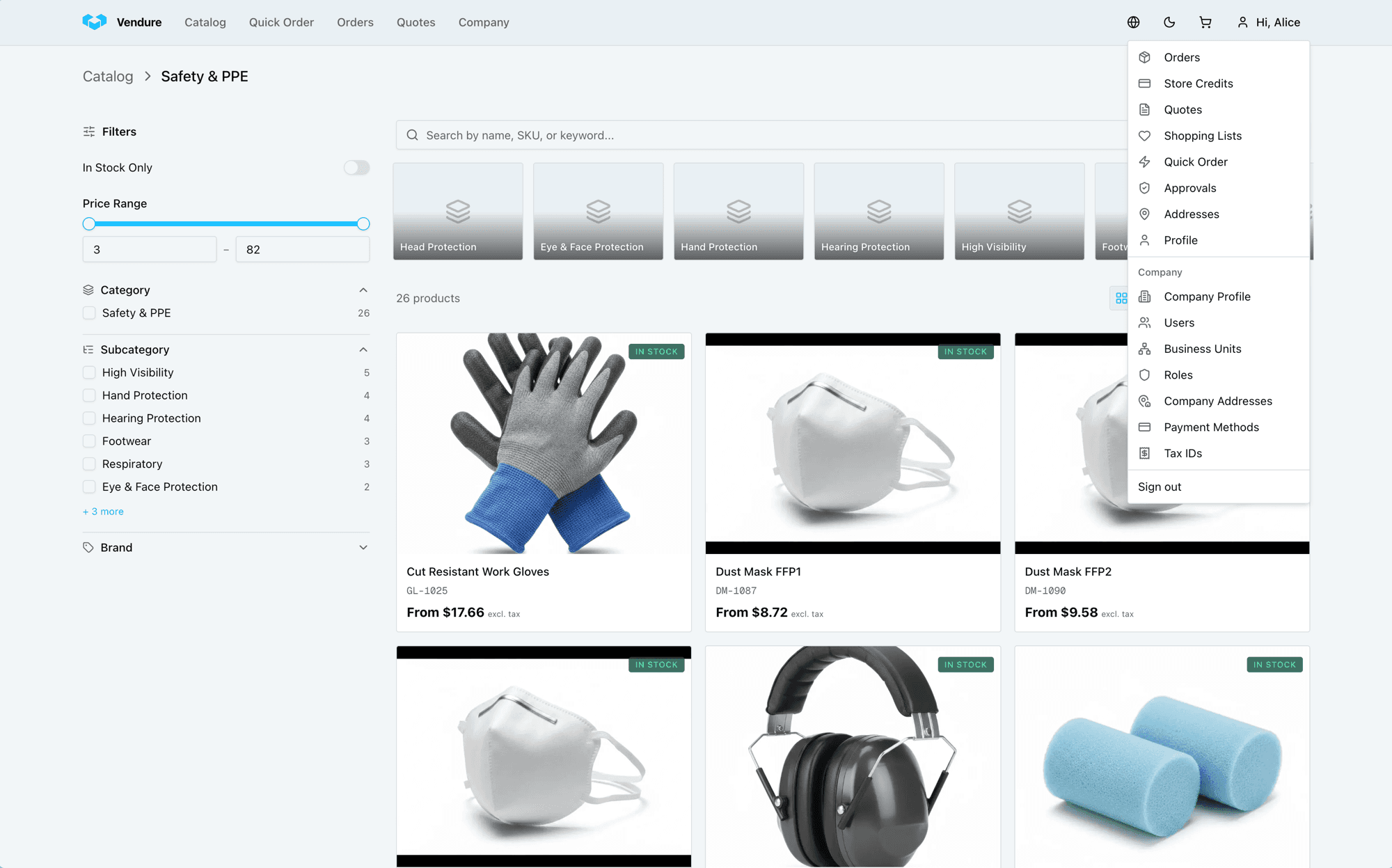Click the user icon beside Hi, Alice
Screen dimensions: 1392x868
[x=1242, y=22]
